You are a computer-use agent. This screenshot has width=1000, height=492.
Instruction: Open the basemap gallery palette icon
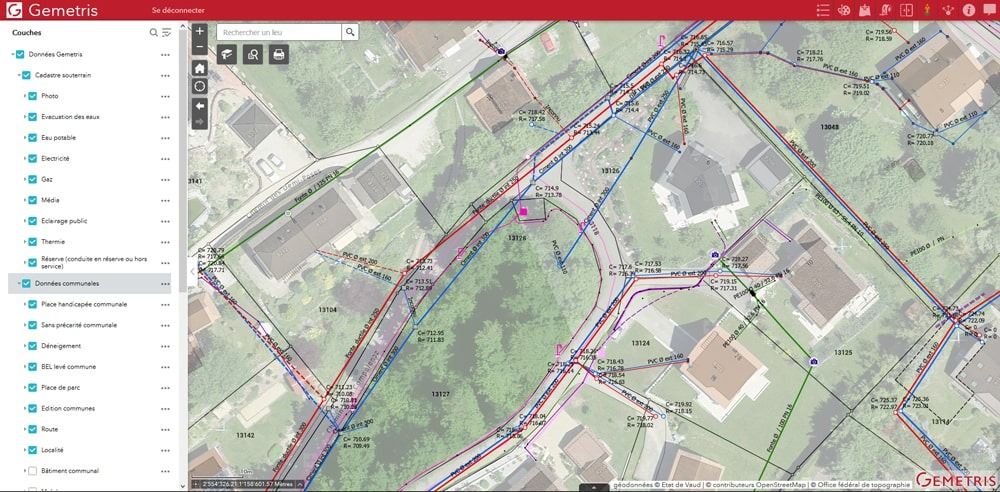click(842, 10)
